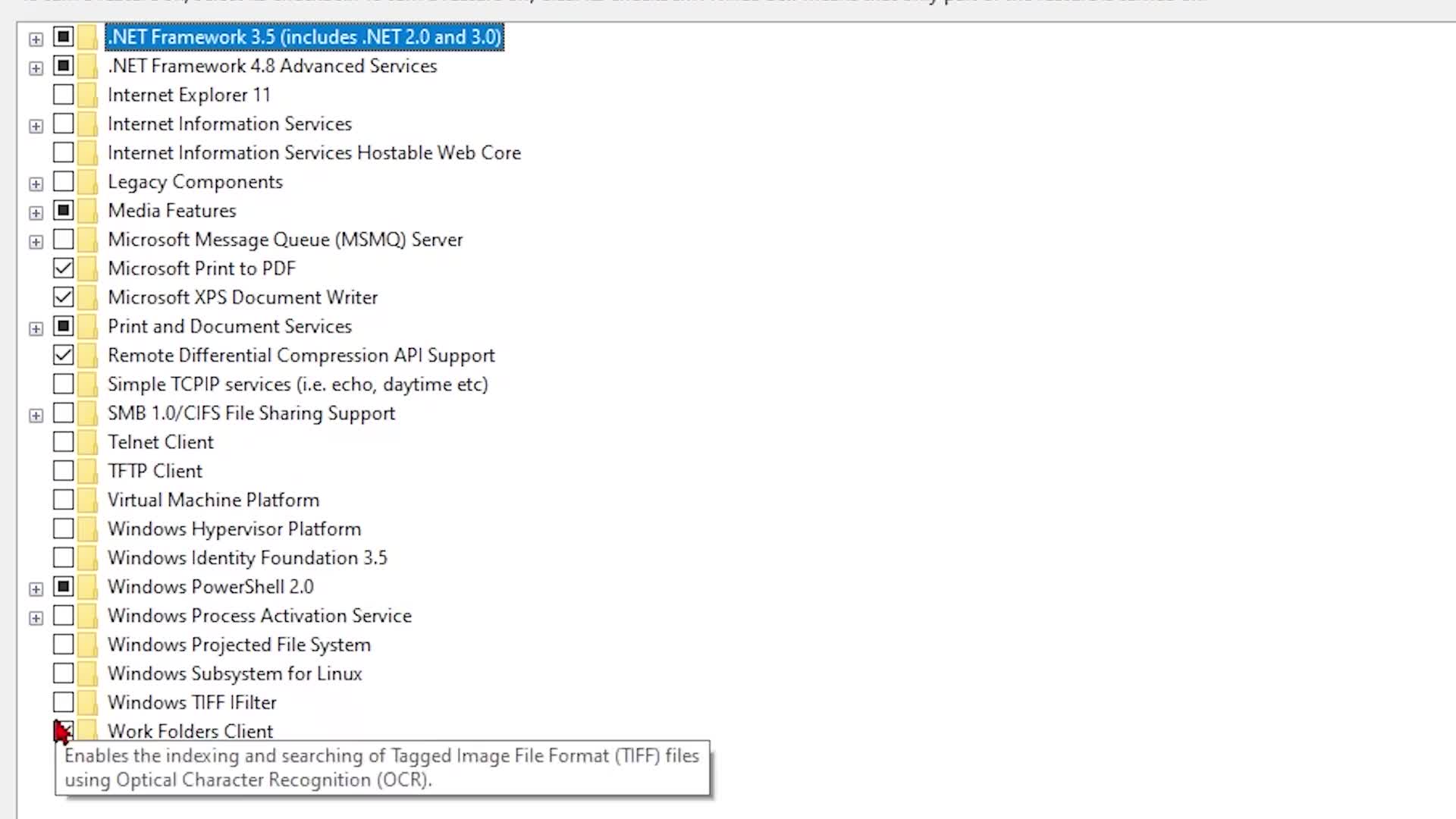
Task: Expand Internet Information Services
Action: (36, 126)
